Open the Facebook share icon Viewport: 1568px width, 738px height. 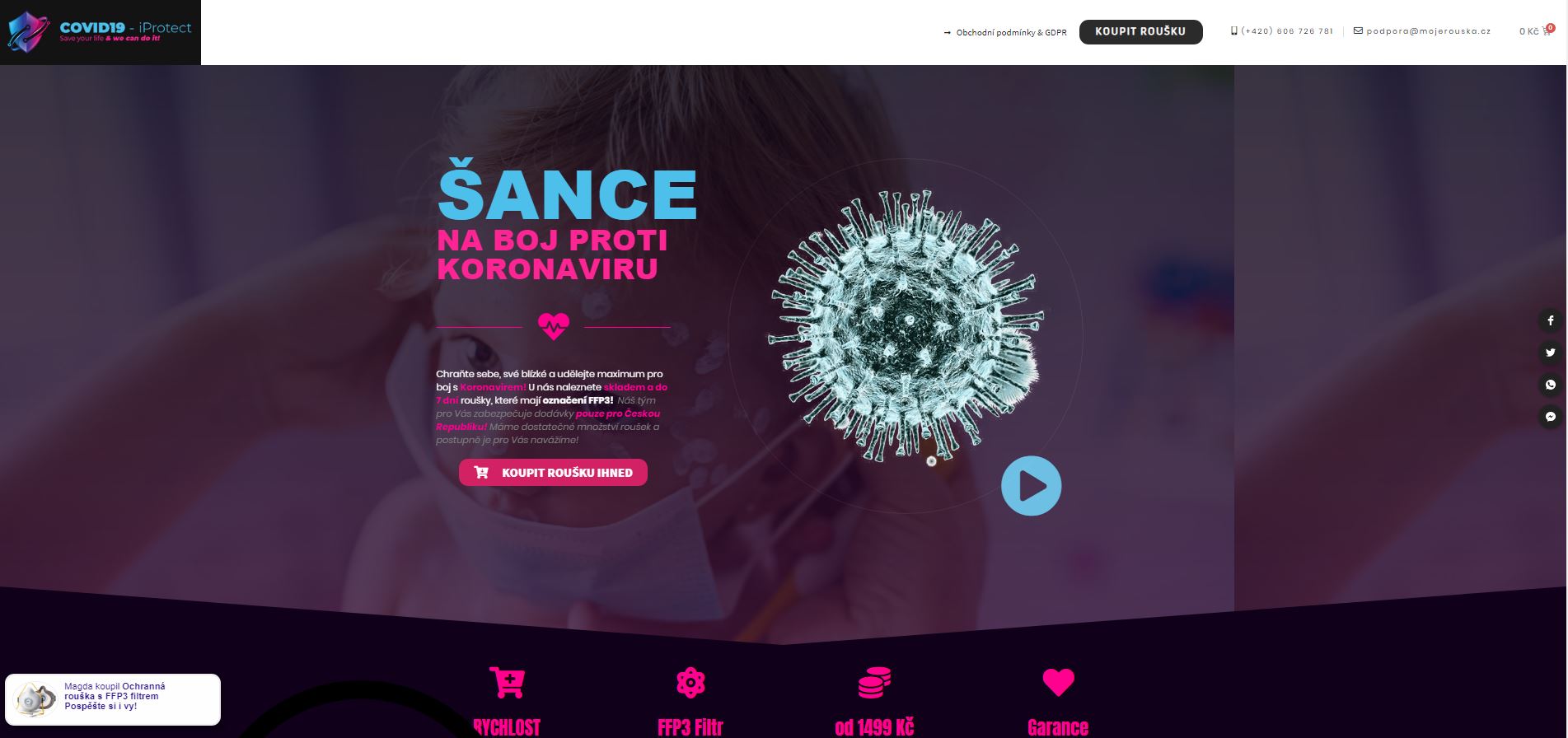(x=1550, y=320)
